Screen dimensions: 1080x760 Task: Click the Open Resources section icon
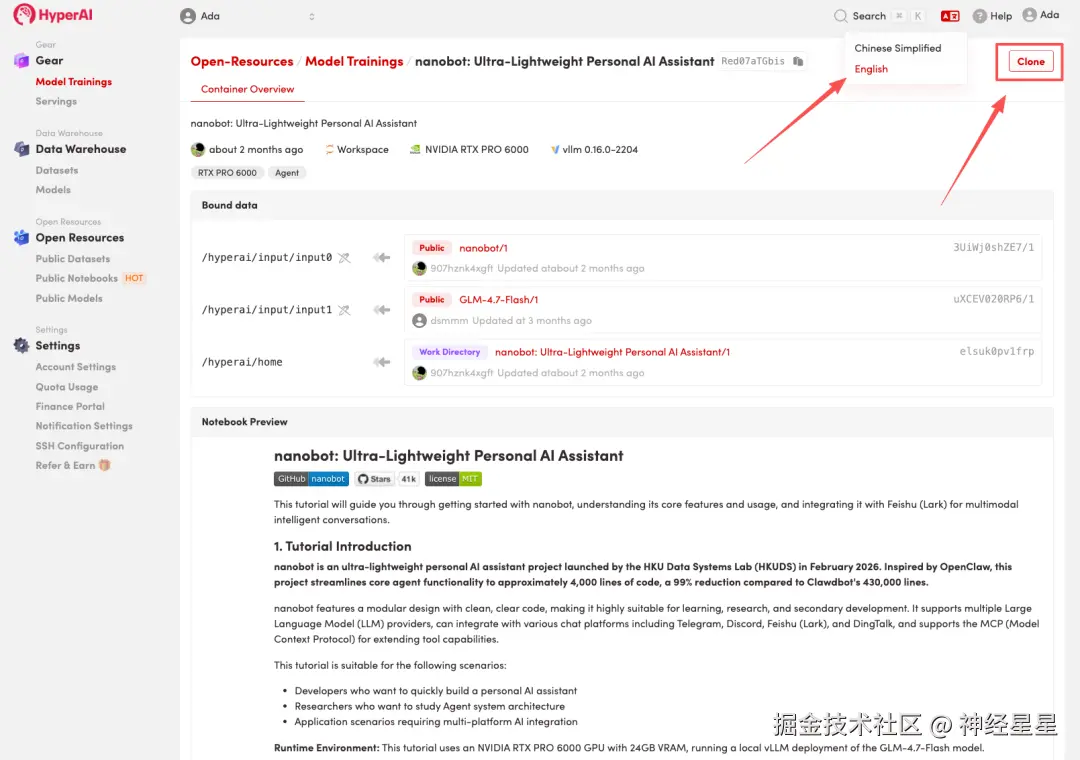(x=21, y=238)
